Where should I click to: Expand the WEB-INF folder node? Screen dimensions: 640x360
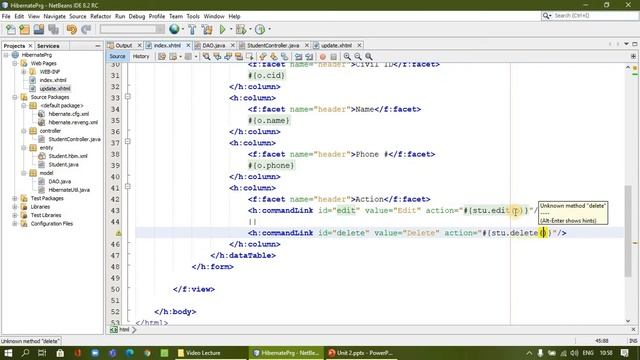coord(23,72)
